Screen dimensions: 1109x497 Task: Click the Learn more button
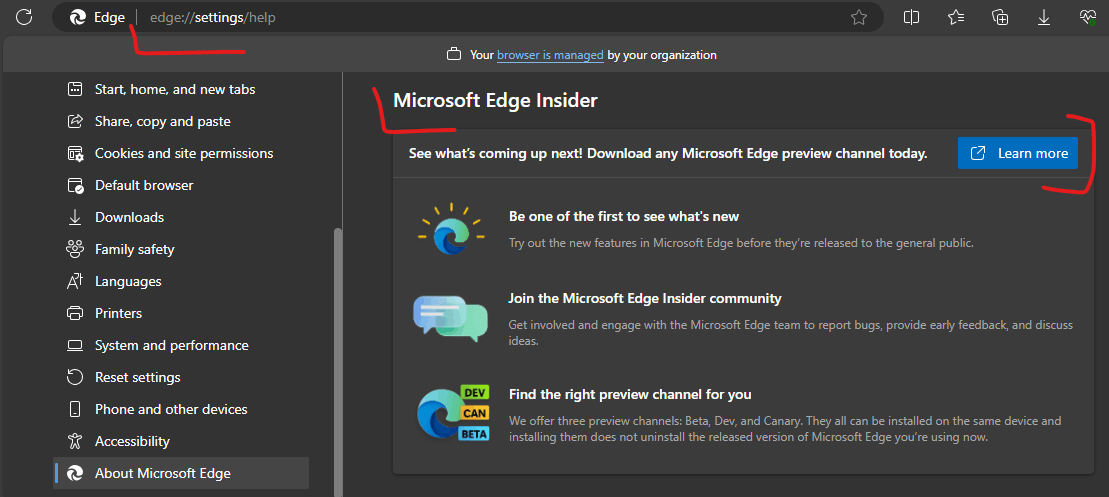coord(1018,153)
